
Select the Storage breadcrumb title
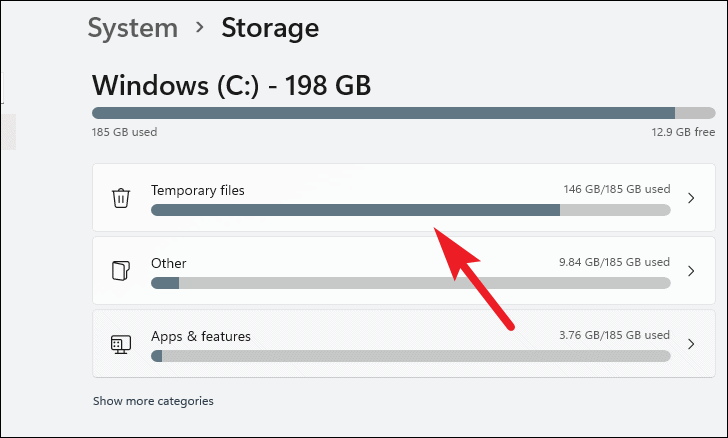[x=269, y=28]
